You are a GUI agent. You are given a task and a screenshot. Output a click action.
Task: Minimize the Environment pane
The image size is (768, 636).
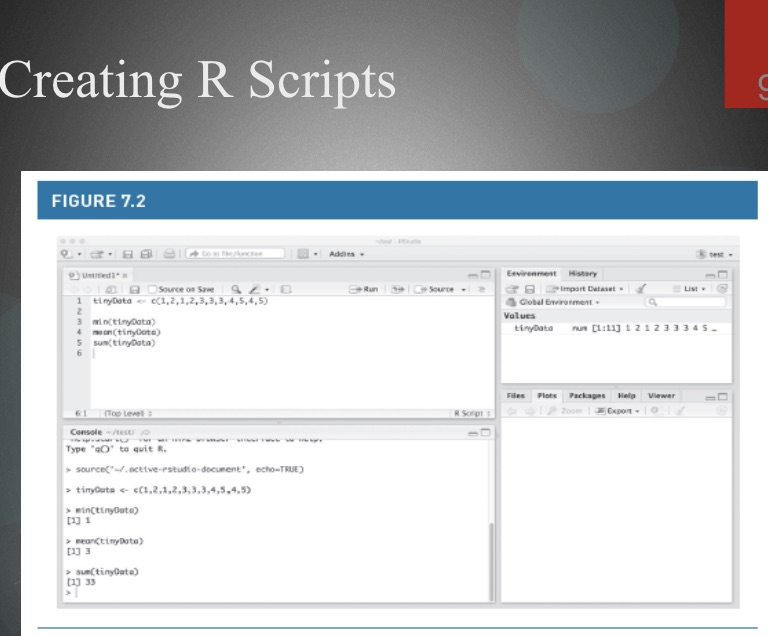click(710, 275)
